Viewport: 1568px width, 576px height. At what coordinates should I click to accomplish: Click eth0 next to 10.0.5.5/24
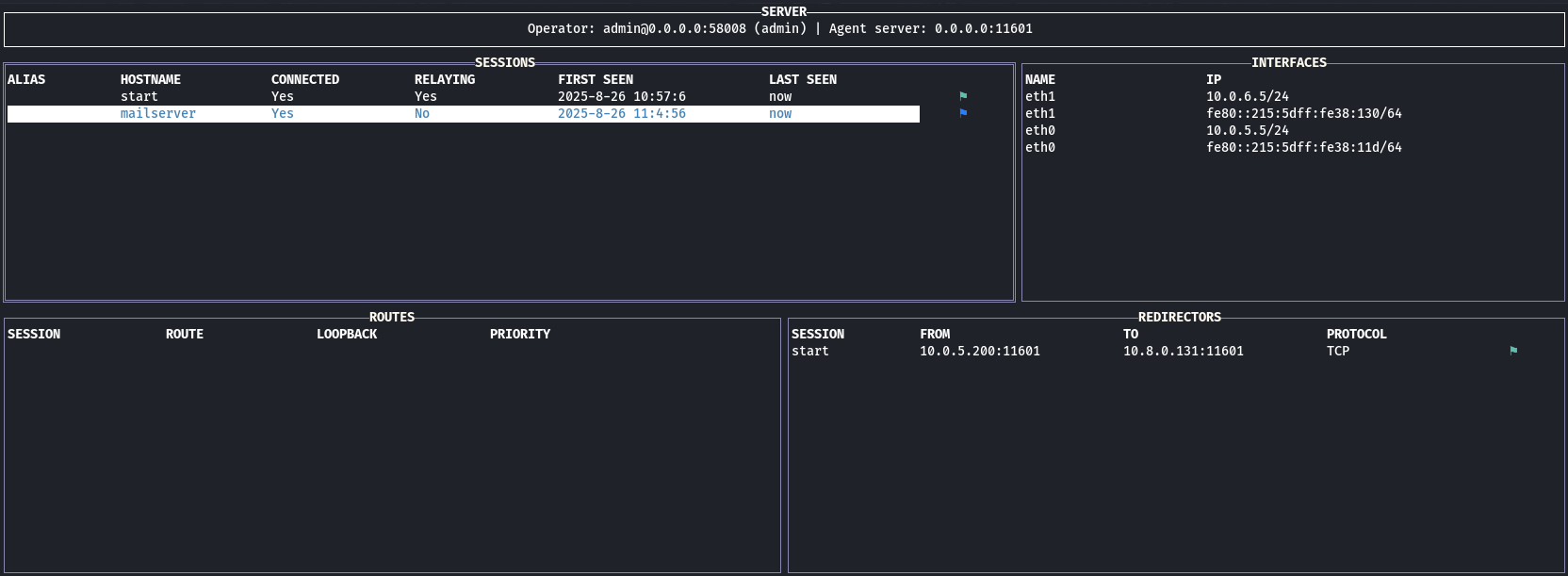(x=1040, y=131)
